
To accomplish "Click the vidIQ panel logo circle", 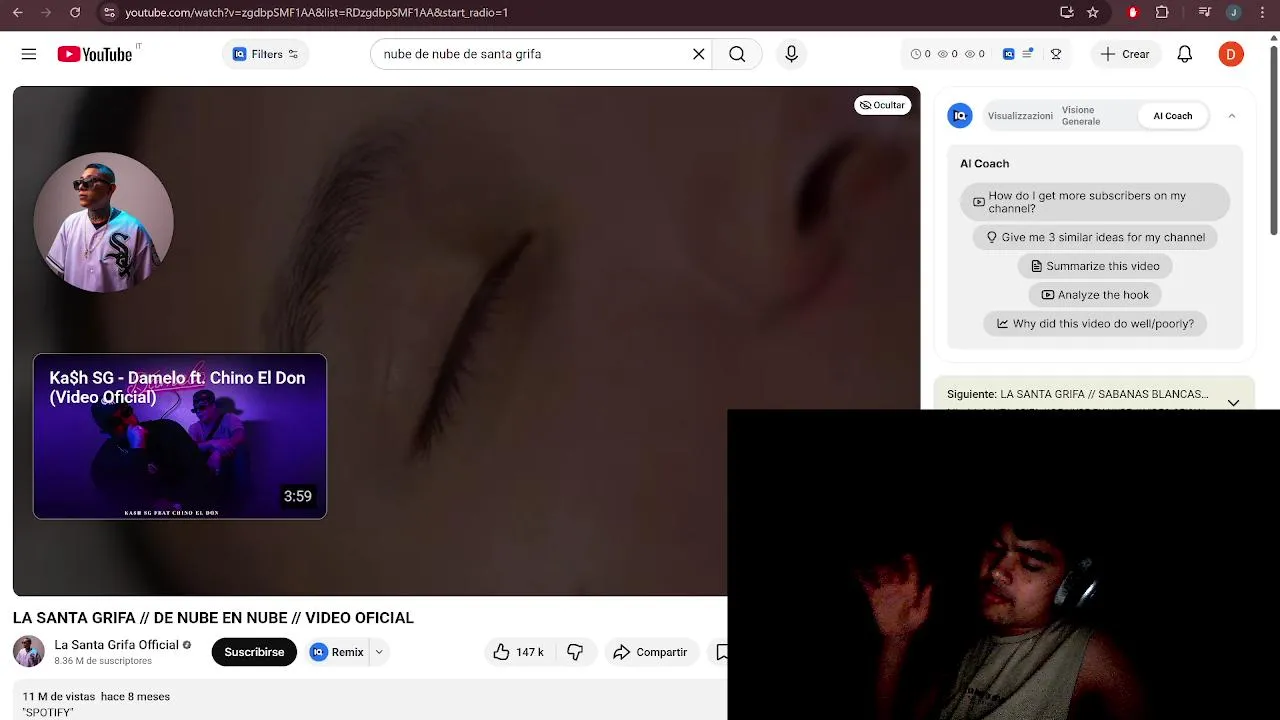I will 960,116.
